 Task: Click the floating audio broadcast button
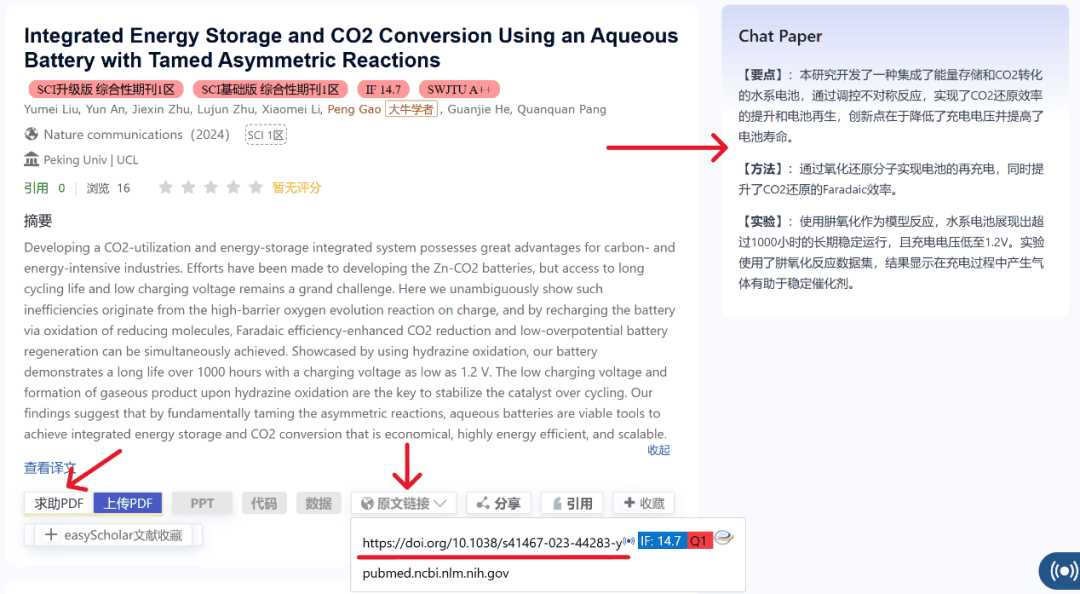click(1058, 571)
